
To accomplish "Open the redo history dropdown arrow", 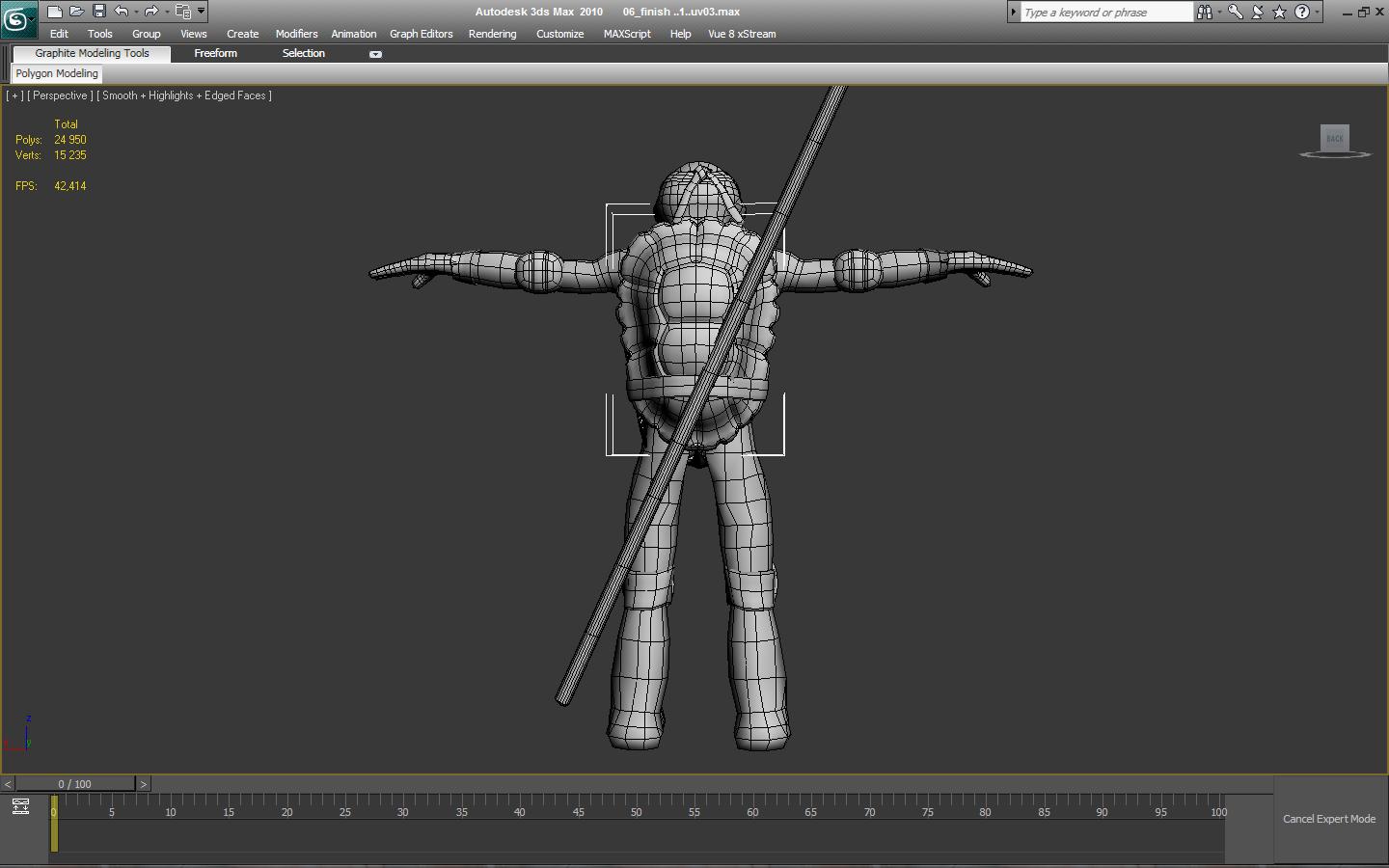I will [166, 12].
